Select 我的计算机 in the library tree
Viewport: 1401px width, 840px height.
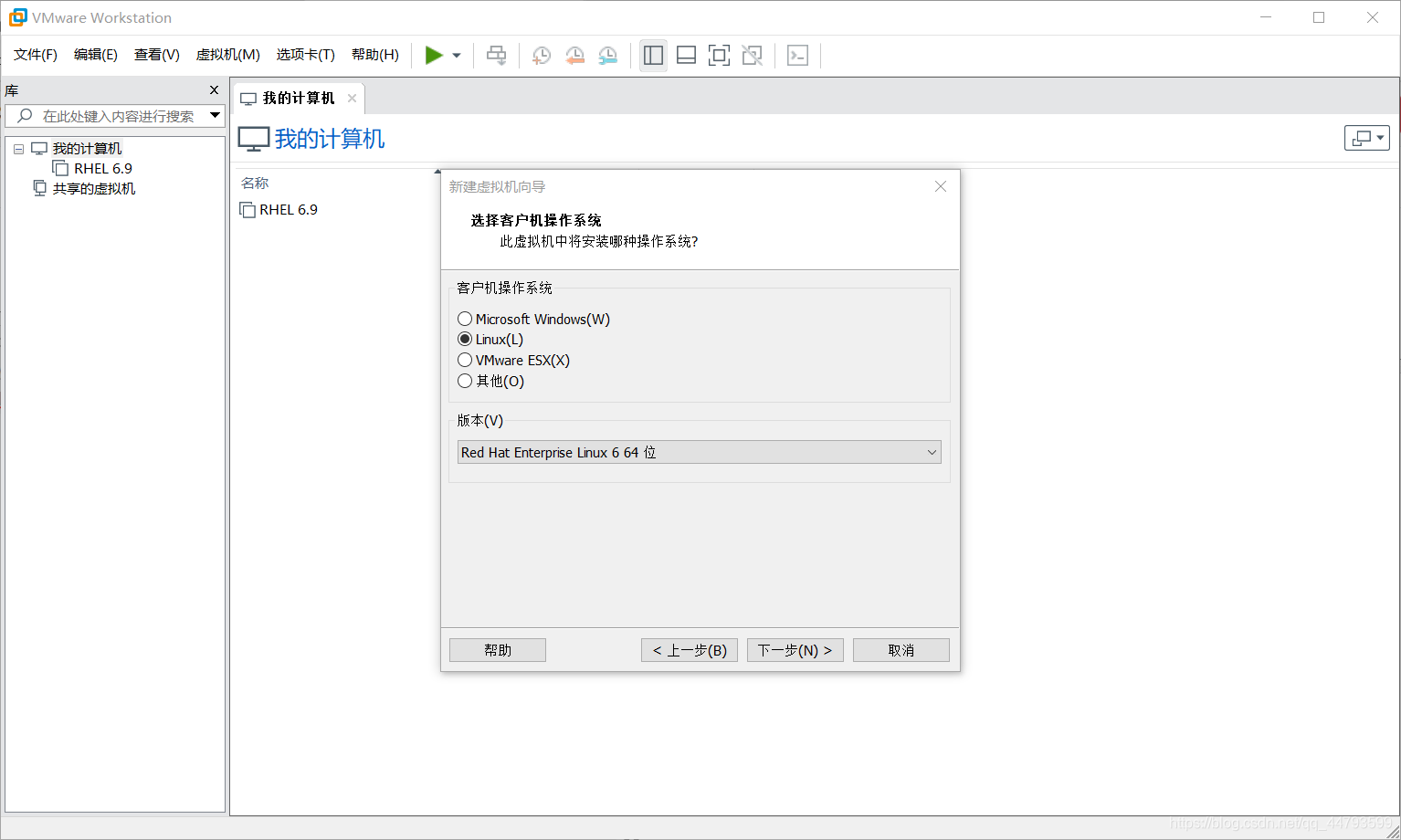(x=87, y=149)
